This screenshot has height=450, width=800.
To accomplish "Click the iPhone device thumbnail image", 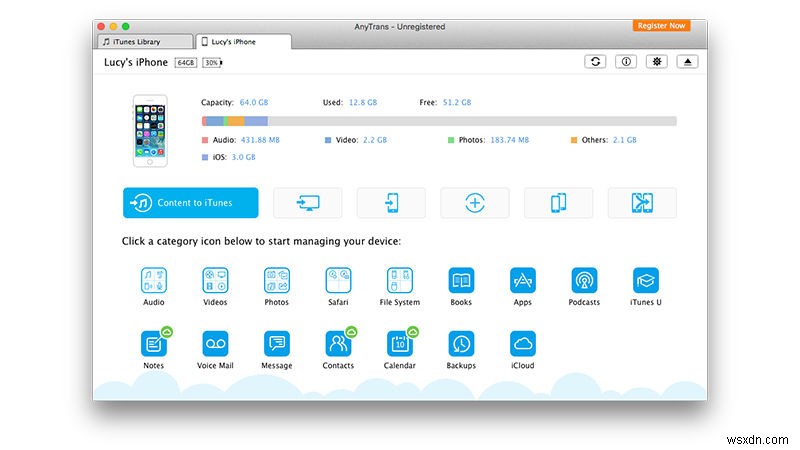I will (x=150, y=131).
